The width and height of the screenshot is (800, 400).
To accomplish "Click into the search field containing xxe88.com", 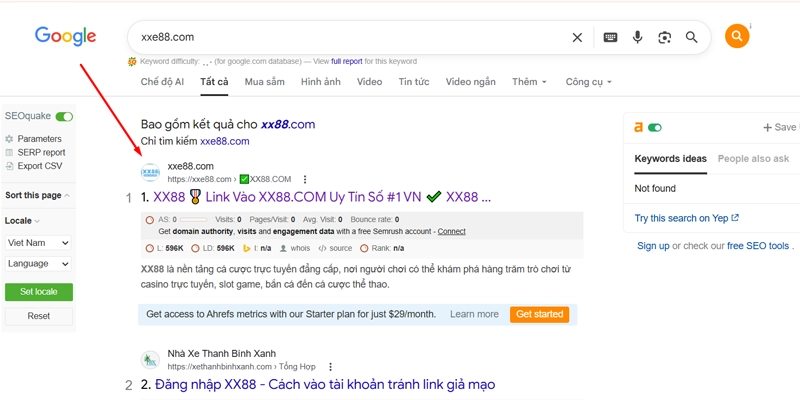I will coord(350,38).
